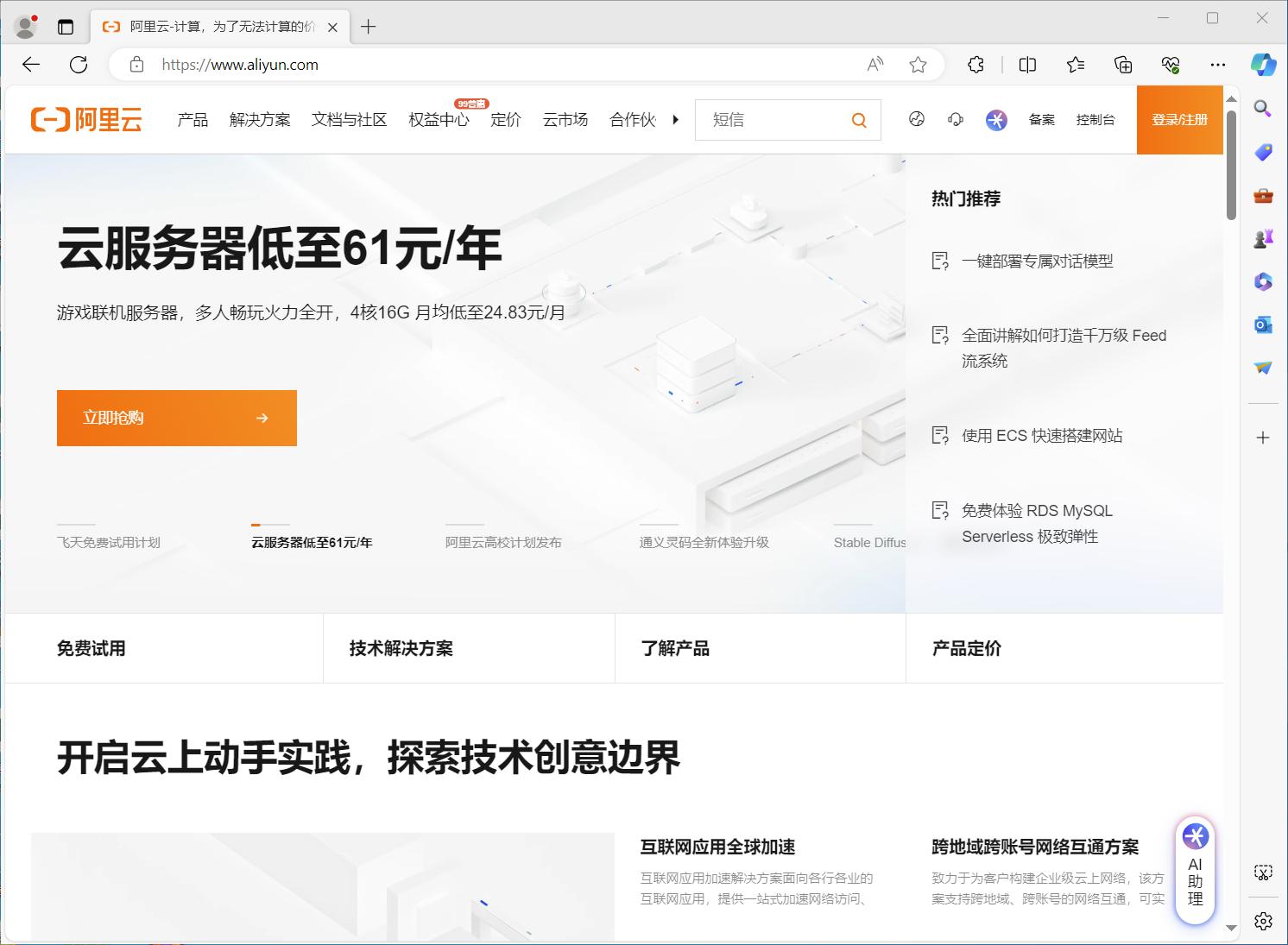Click the orange search magnifier icon

[859, 120]
